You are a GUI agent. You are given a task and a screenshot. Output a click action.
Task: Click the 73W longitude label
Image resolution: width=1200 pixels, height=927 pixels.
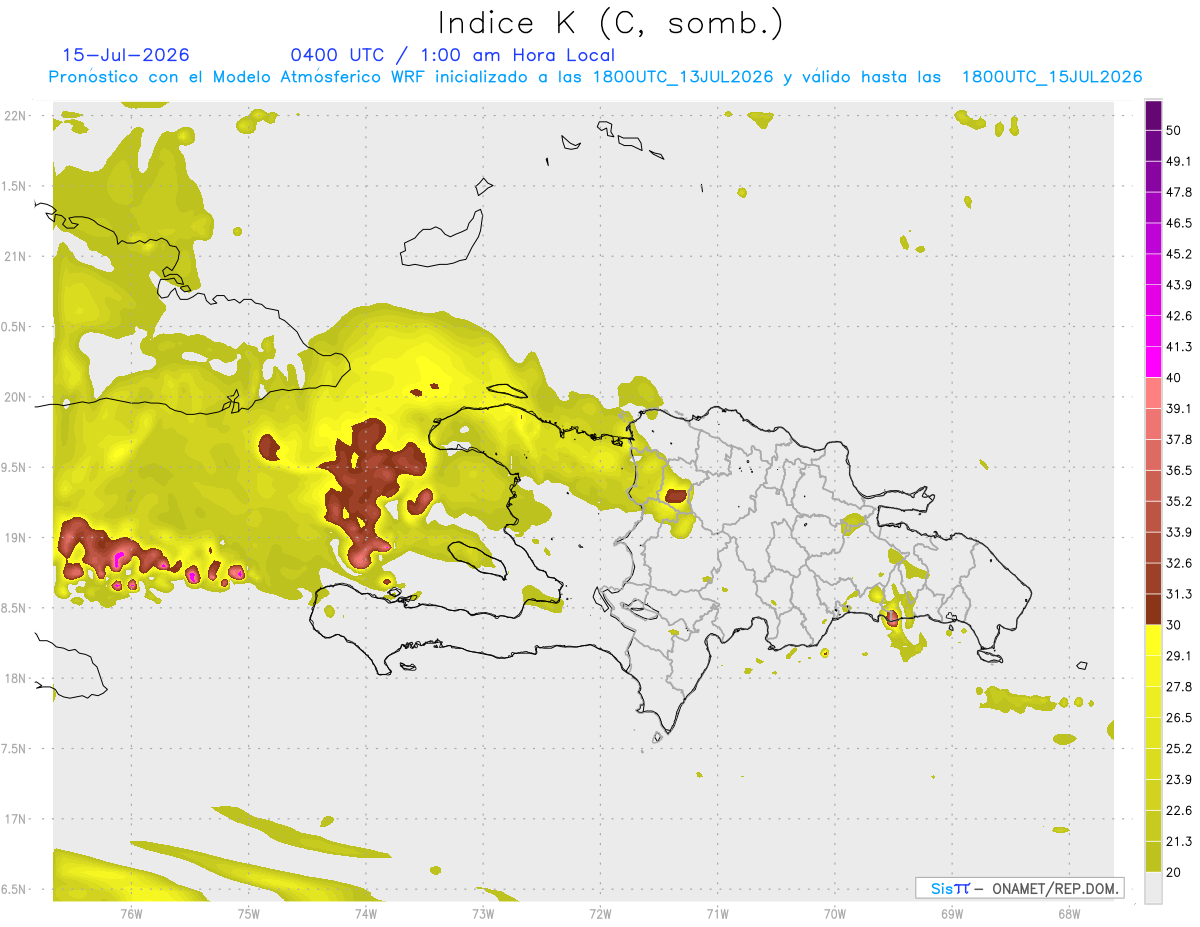point(482,913)
